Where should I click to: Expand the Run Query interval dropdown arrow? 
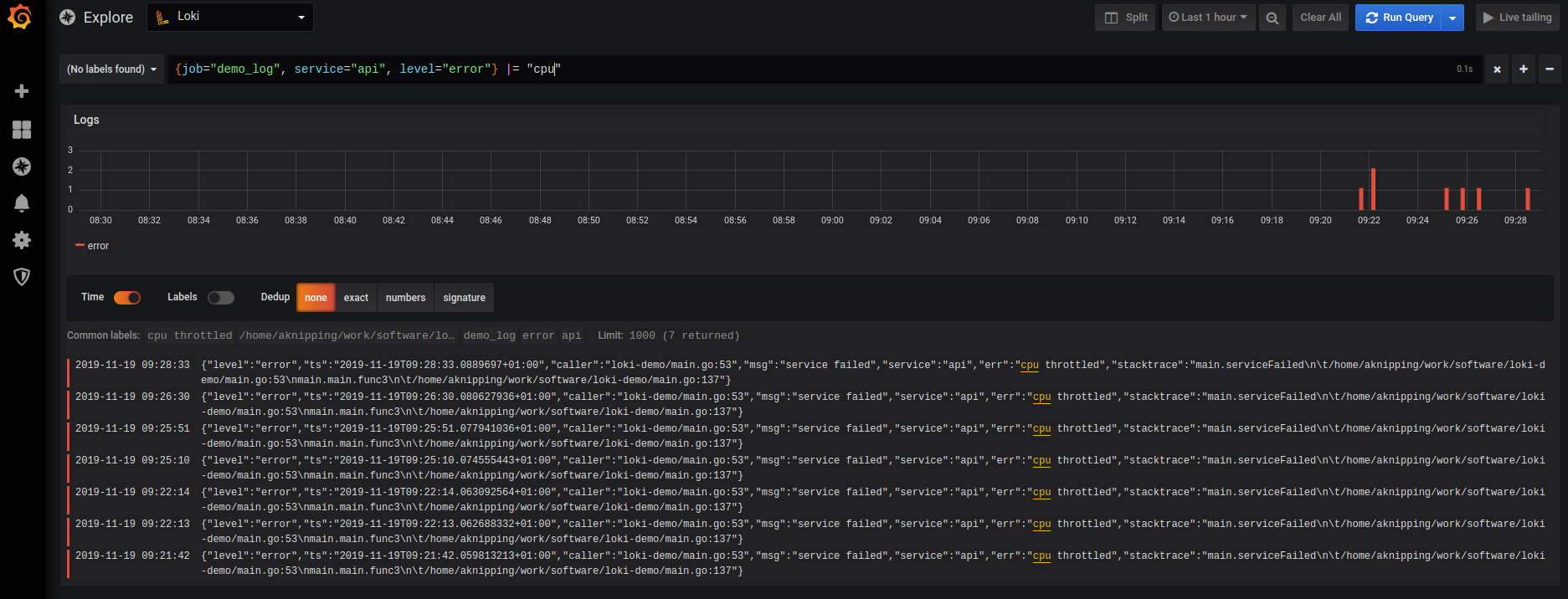tap(1452, 18)
